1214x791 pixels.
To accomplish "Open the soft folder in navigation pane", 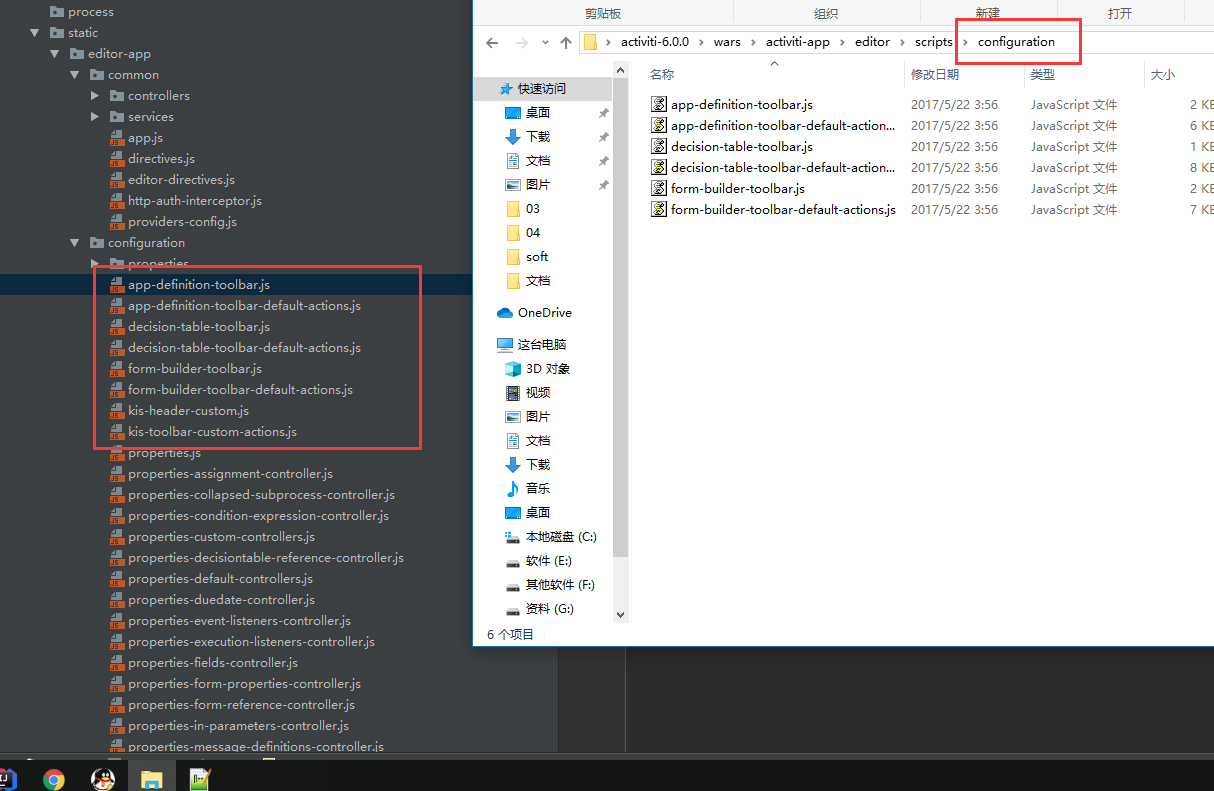I will pos(537,257).
